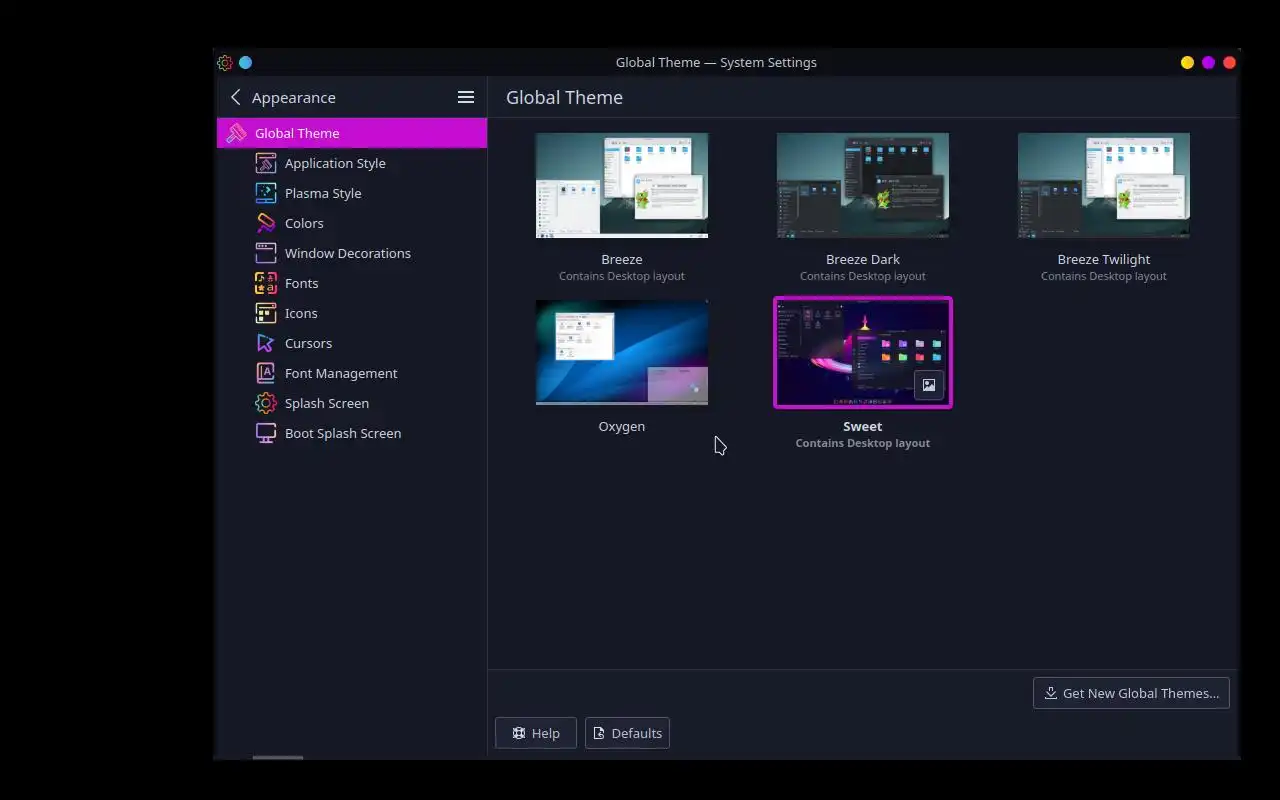Screen dimensions: 1280x800
Task: Click the Appearance header label
Action: pyautogui.click(x=294, y=97)
